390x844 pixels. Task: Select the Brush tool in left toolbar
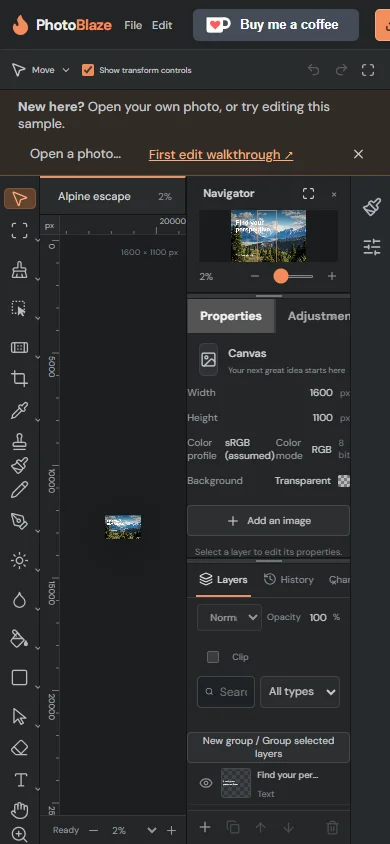(19, 465)
